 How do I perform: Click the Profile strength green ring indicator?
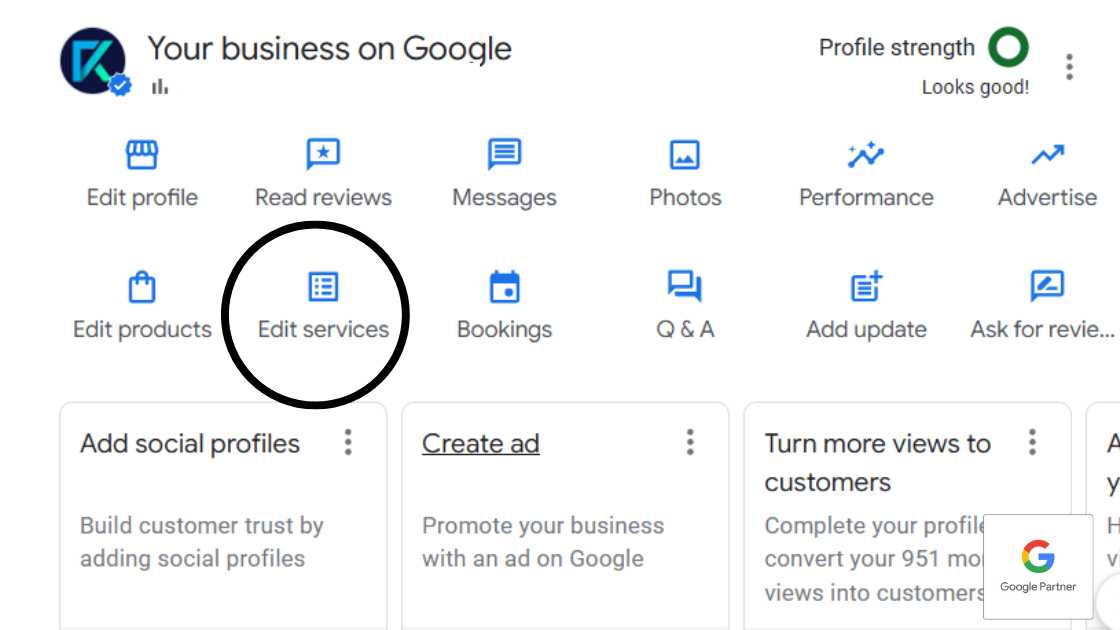(x=1008, y=48)
